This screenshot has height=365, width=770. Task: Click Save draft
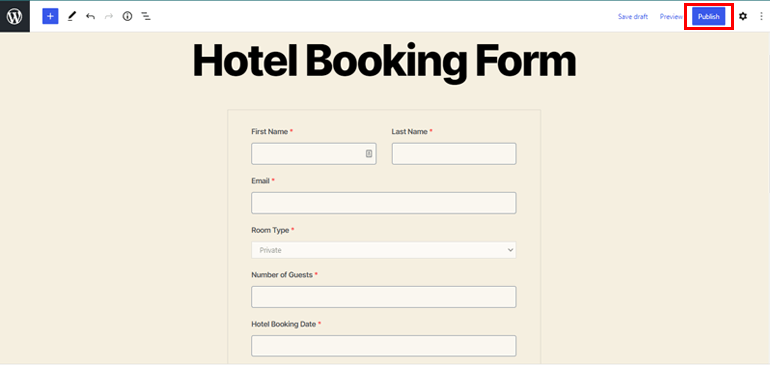[632, 16]
